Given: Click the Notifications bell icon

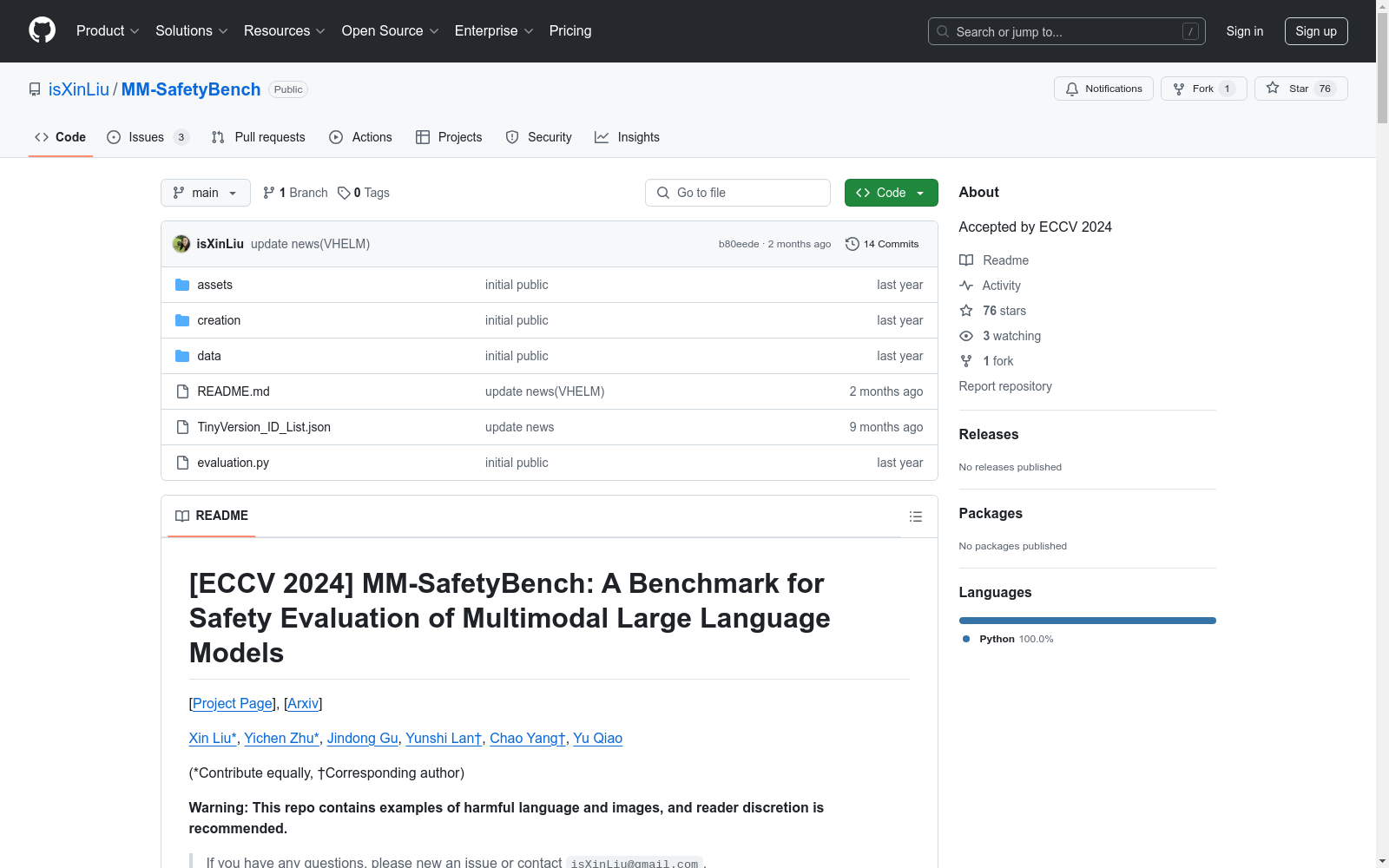Looking at the screenshot, I should [1072, 89].
